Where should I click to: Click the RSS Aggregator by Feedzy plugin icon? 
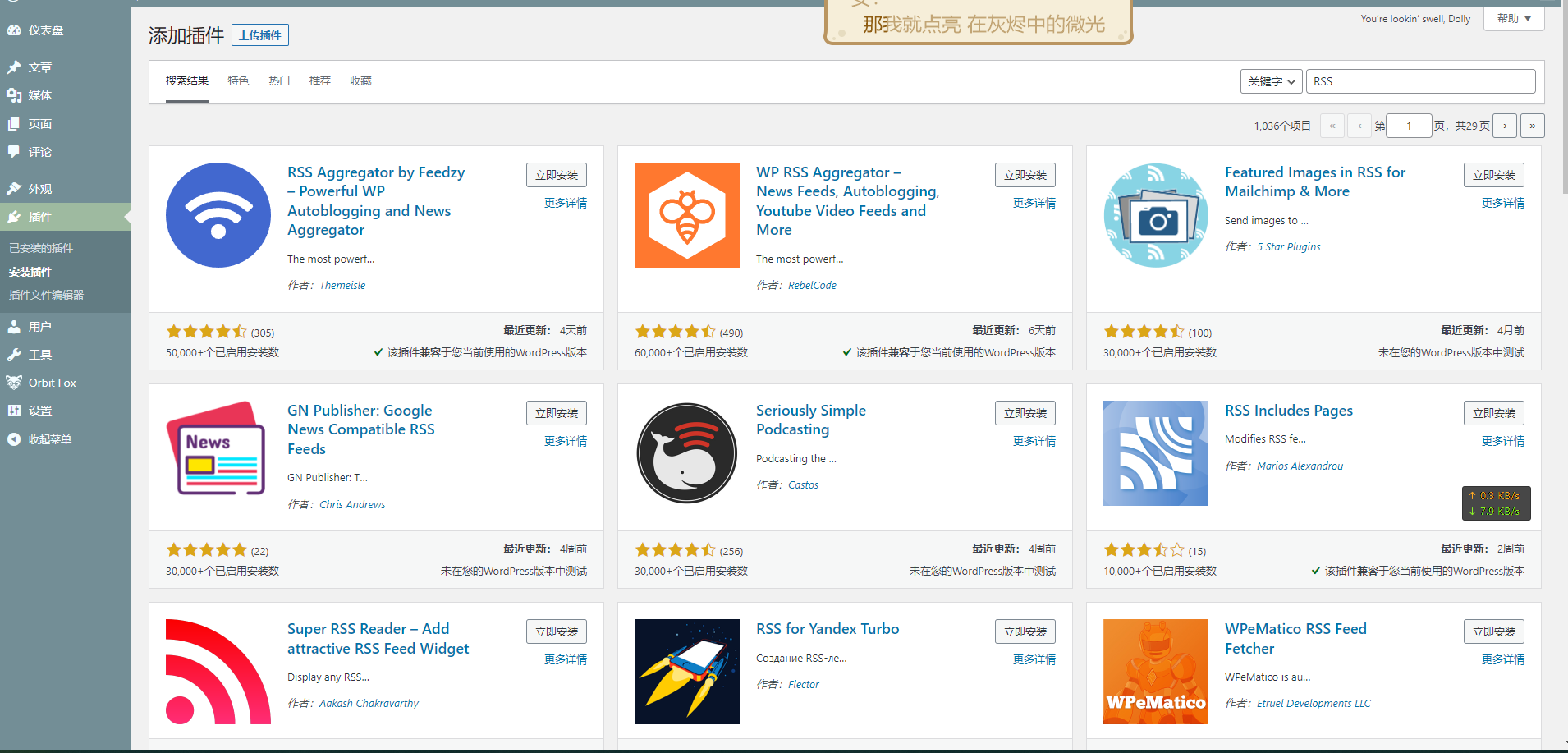click(x=218, y=215)
